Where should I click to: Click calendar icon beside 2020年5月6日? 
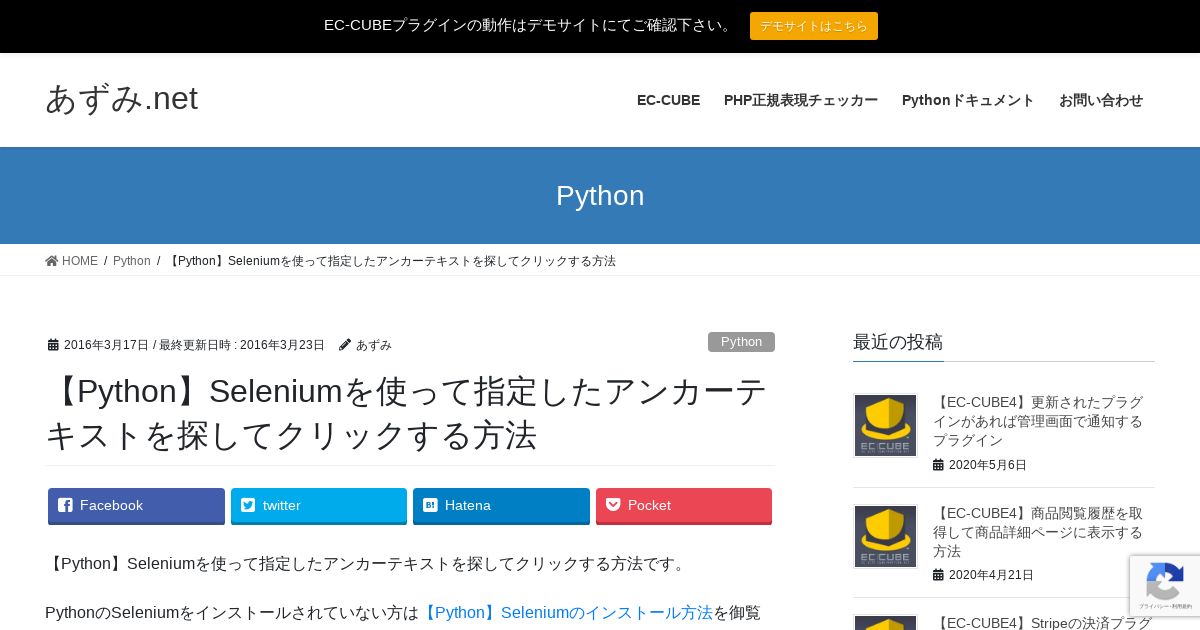[938, 465]
